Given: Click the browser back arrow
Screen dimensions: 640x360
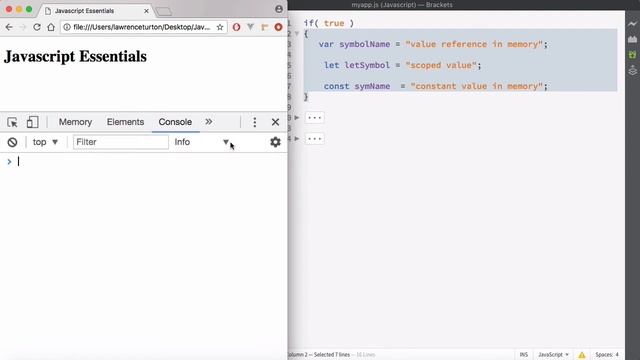Looking at the screenshot, I should coord(9,27).
